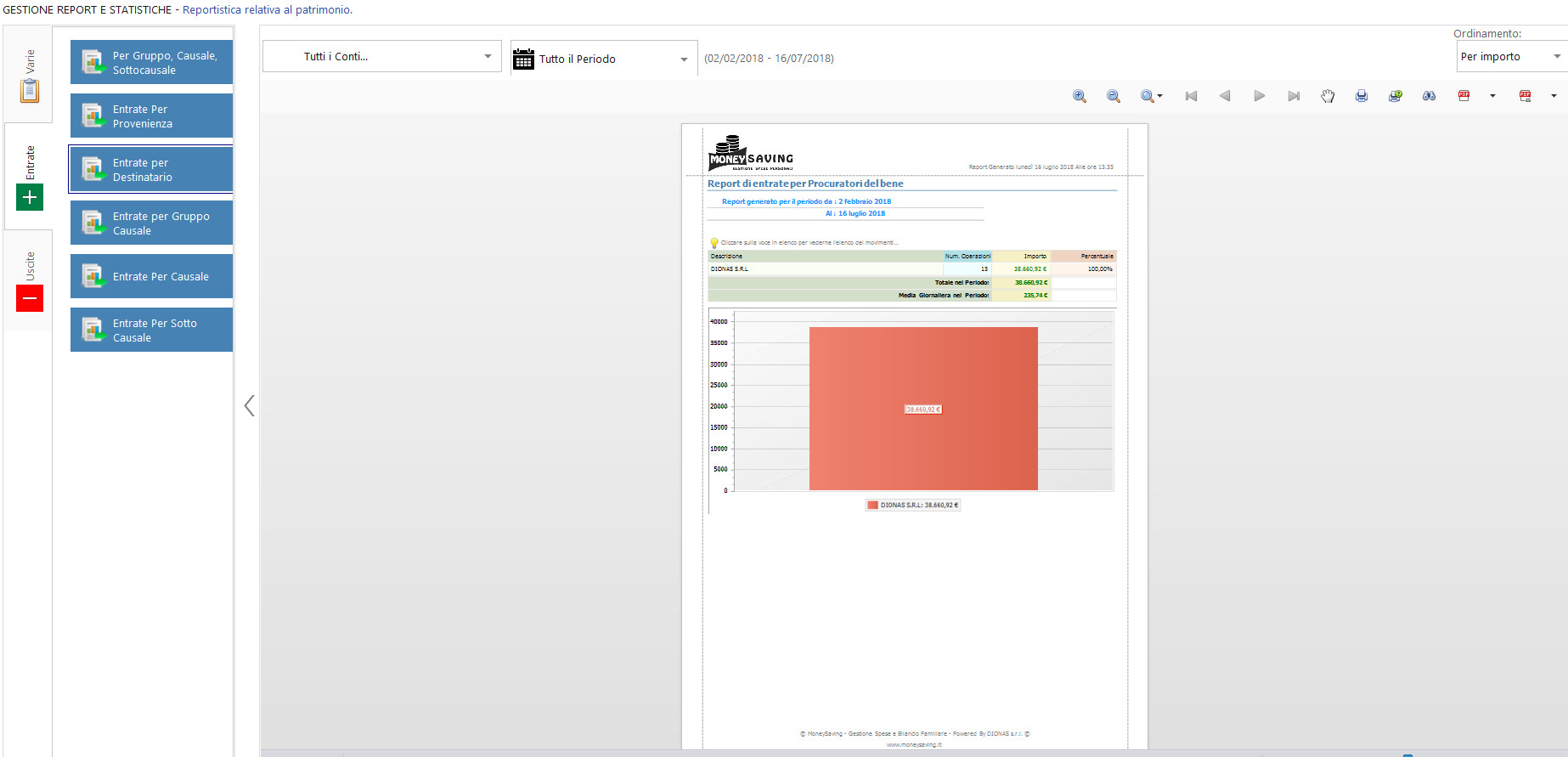Screen dimensions: 1568x757
Task: Zoom in on the report preview
Action: pos(1080,96)
